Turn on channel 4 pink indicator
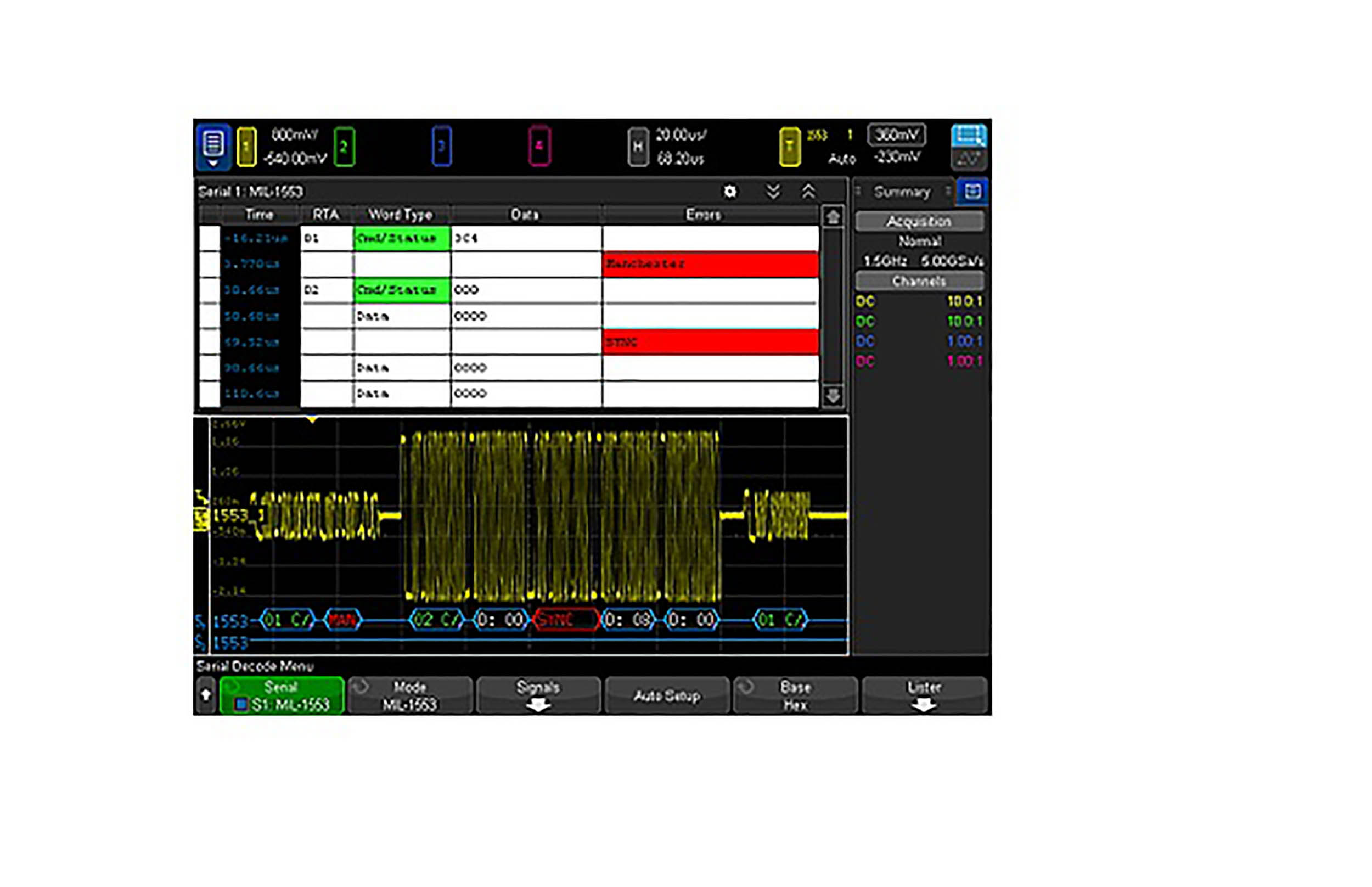 tap(539, 147)
